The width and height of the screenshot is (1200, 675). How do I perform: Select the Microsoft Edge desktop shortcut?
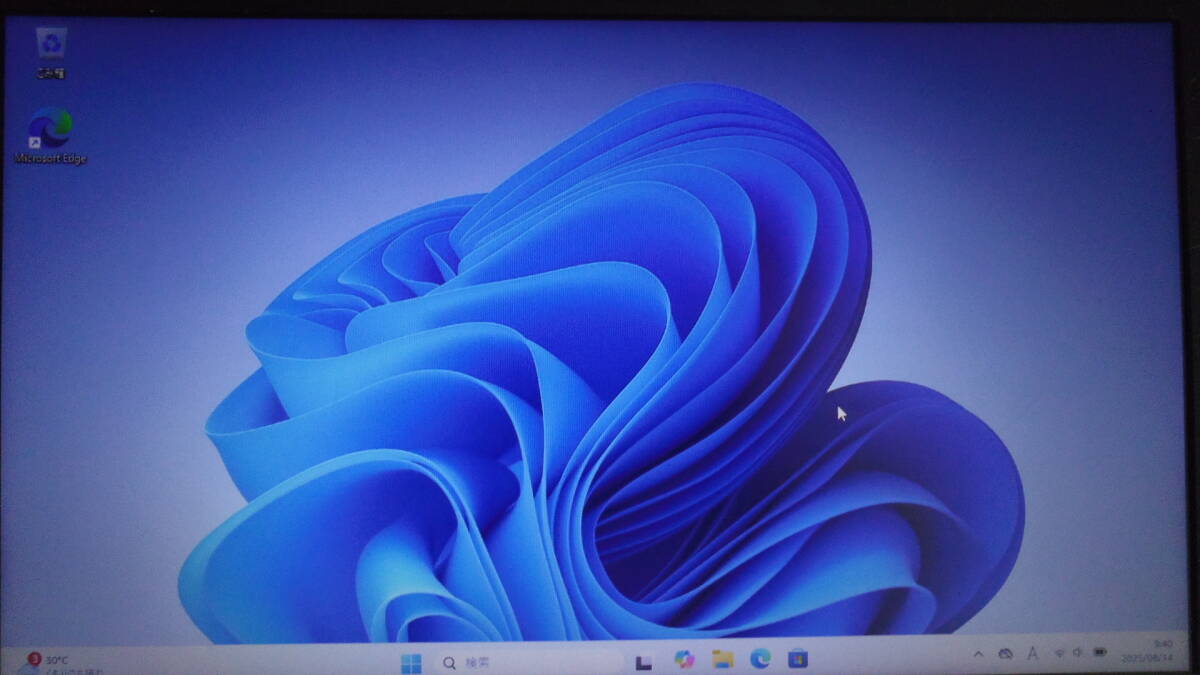pos(50,136)
